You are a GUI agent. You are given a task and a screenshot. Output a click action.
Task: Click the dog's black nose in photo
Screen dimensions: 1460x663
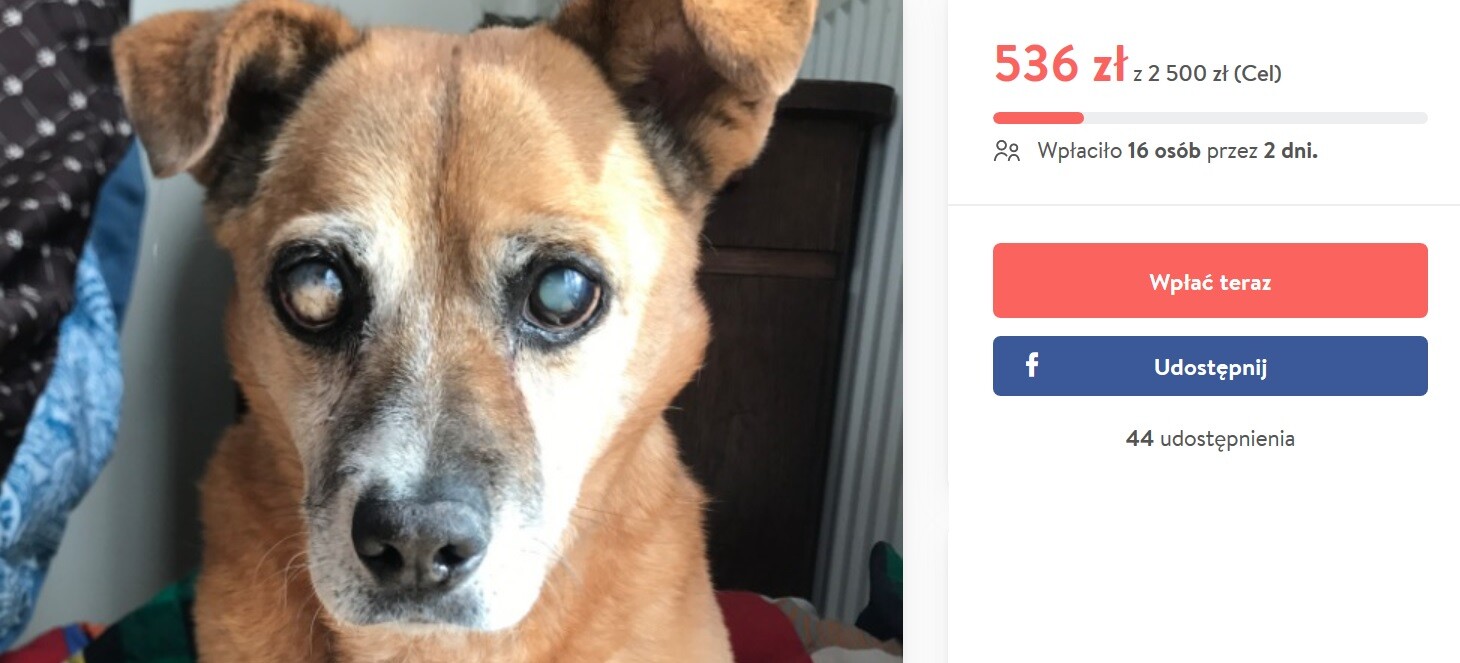tap(421, 539)
